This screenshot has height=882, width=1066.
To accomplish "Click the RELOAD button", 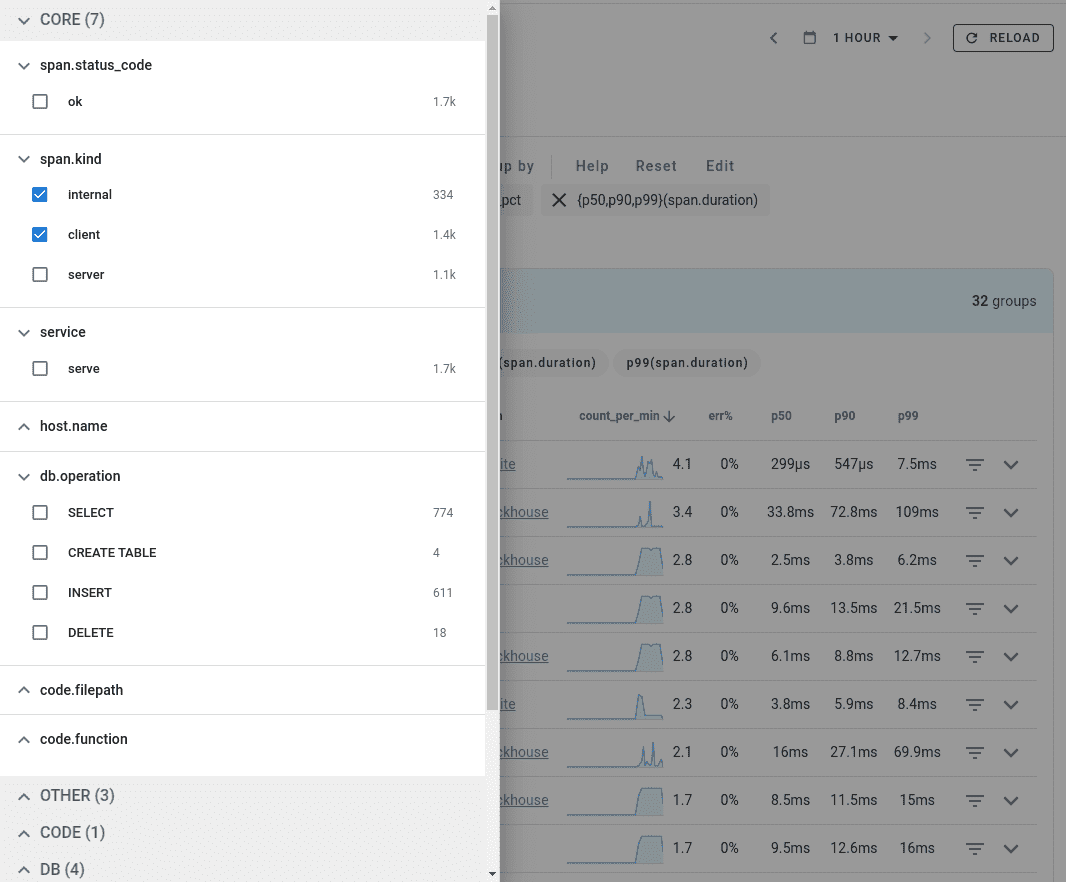I will [x=1003, y=38].
